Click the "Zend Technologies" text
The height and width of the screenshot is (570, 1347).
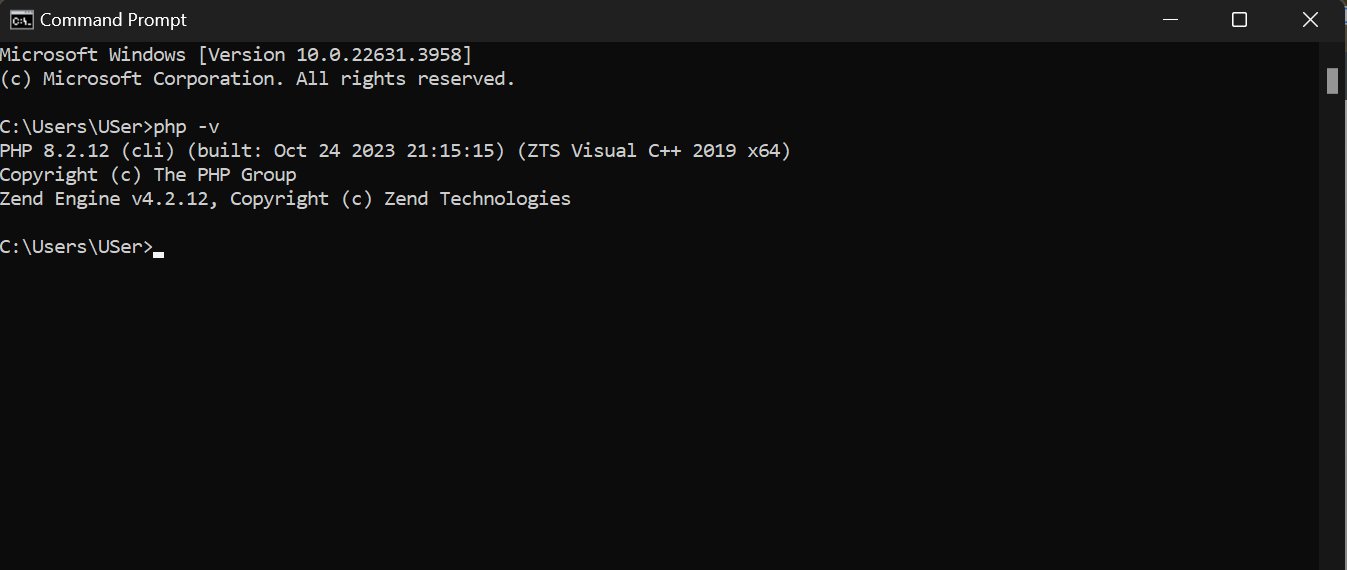(505, 199)
